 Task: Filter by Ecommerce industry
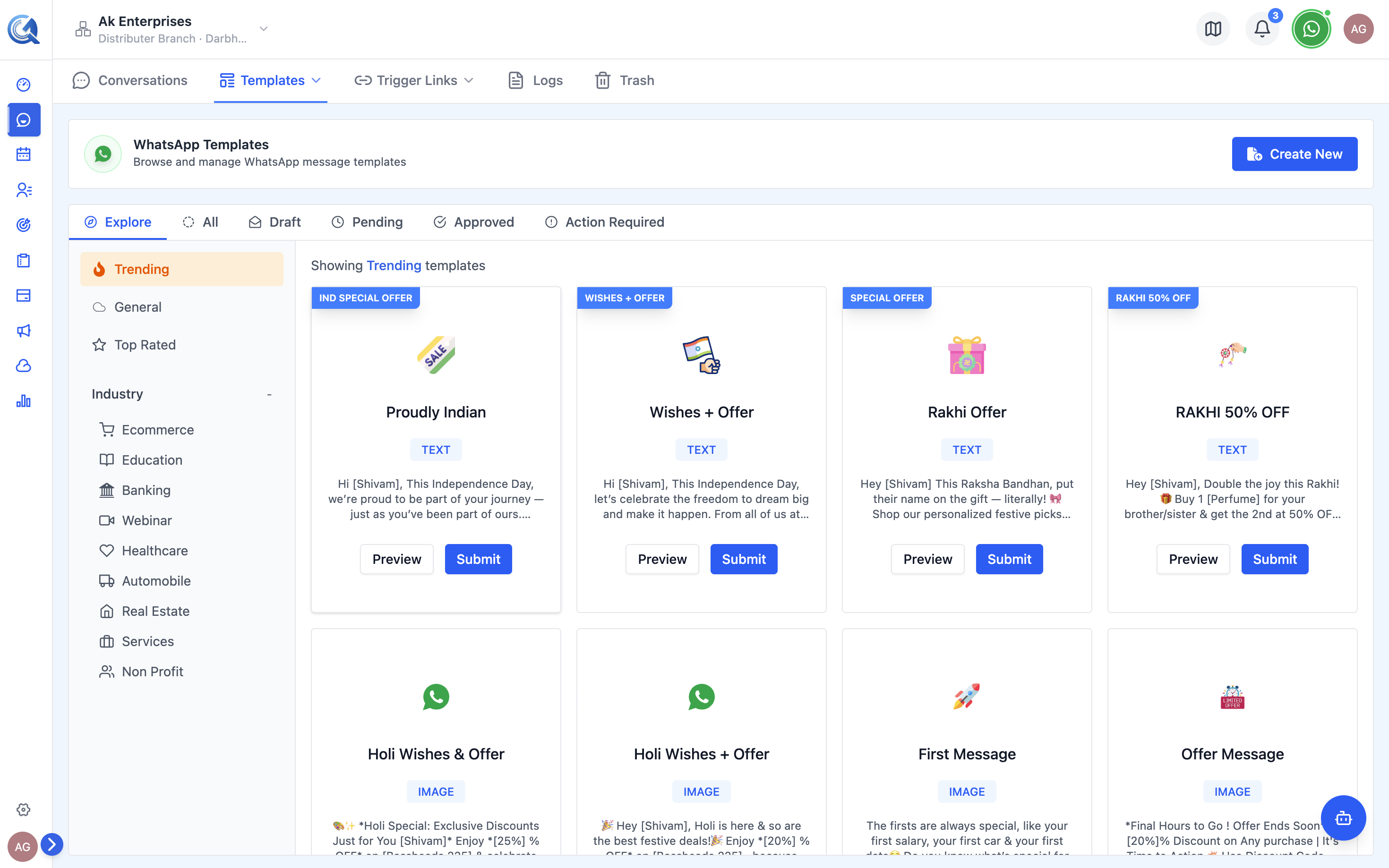pos(146,430)
